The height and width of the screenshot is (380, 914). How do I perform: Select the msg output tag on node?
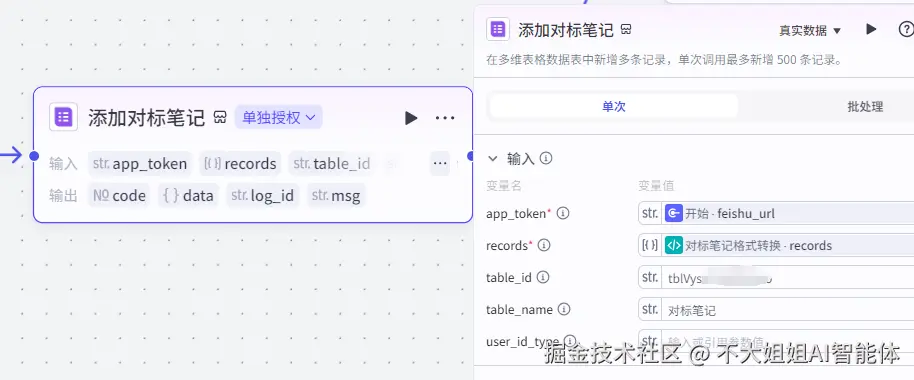pyautogui.click(x=336, y=196)
